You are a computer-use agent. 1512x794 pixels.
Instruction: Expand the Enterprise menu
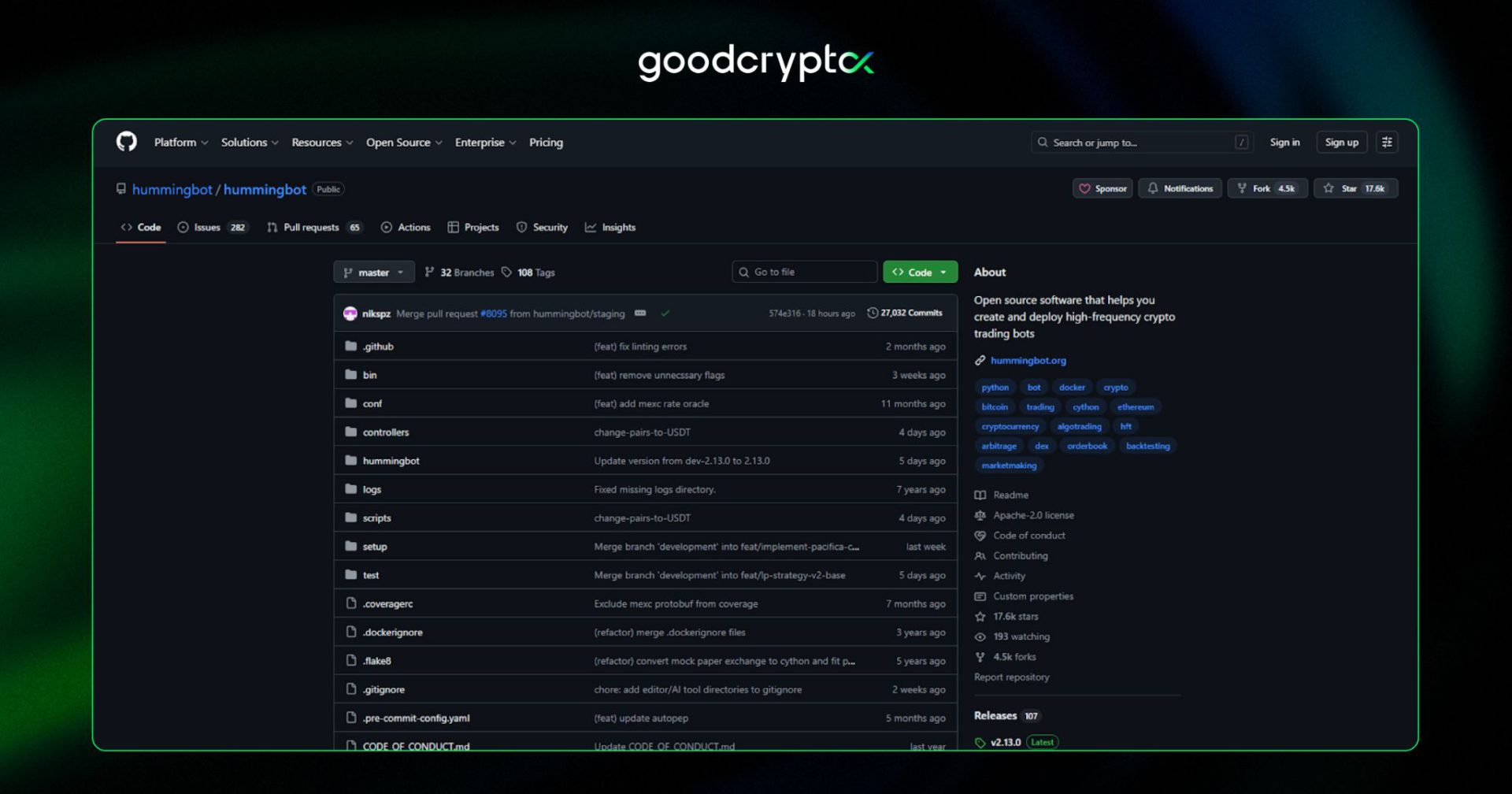[485, 143]
